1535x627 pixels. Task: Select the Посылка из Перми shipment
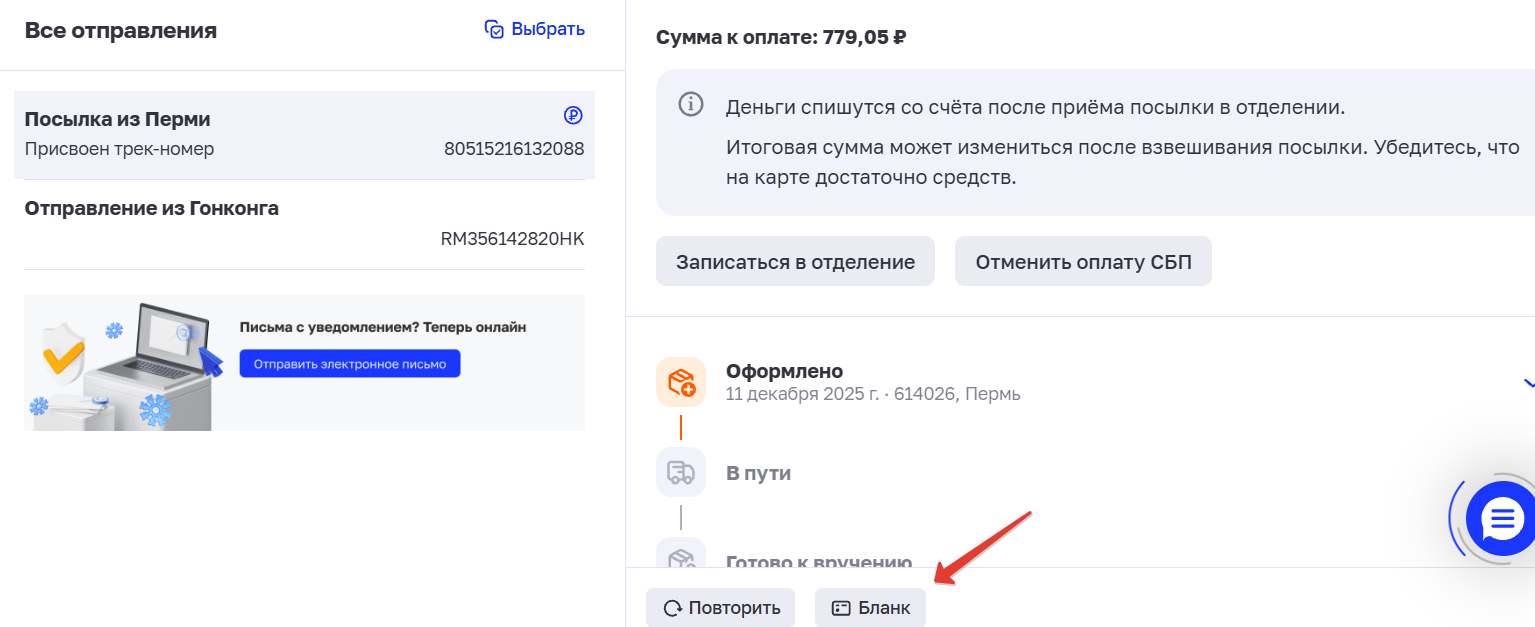tap(300, 132)
